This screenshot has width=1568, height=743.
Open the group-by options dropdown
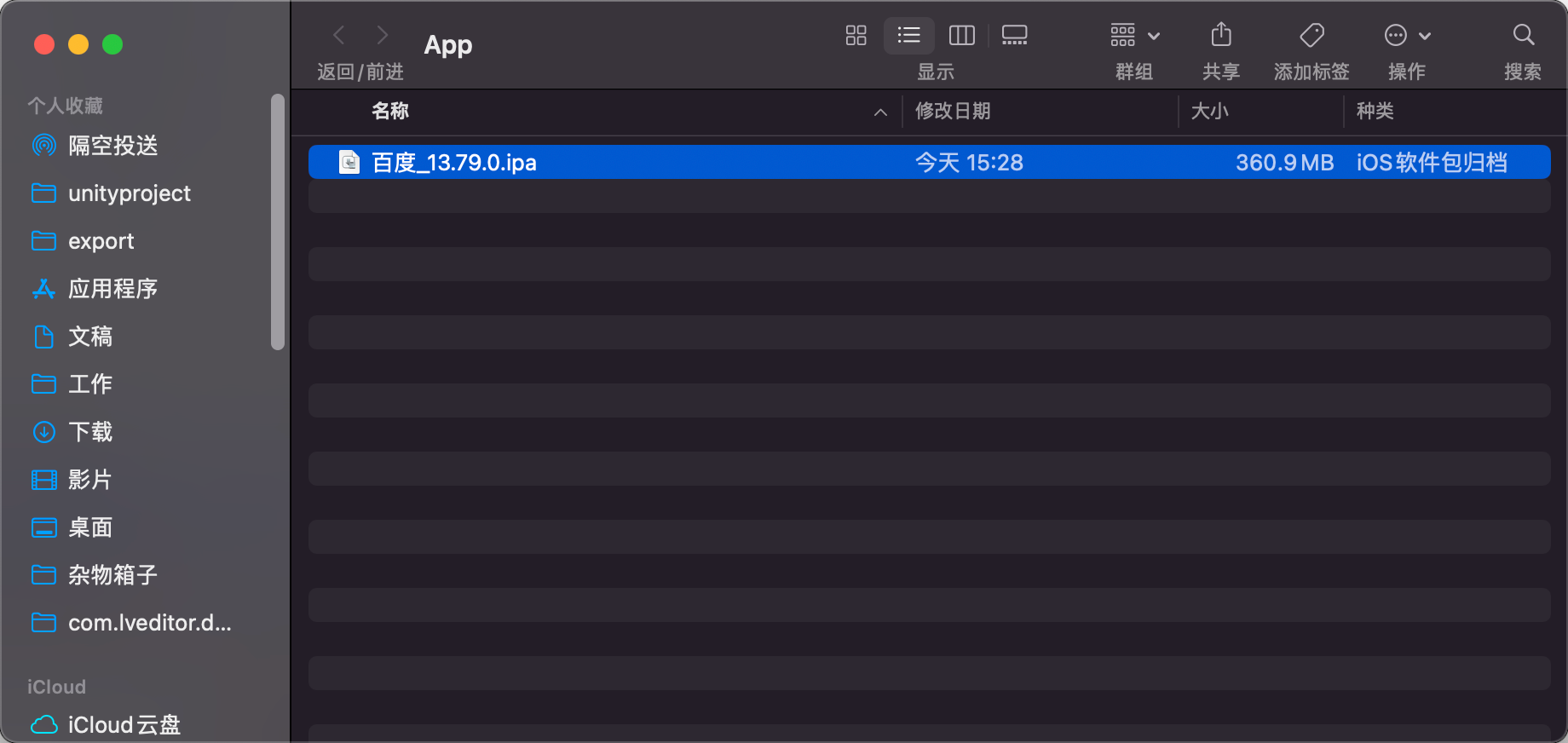pos(1135,35)
